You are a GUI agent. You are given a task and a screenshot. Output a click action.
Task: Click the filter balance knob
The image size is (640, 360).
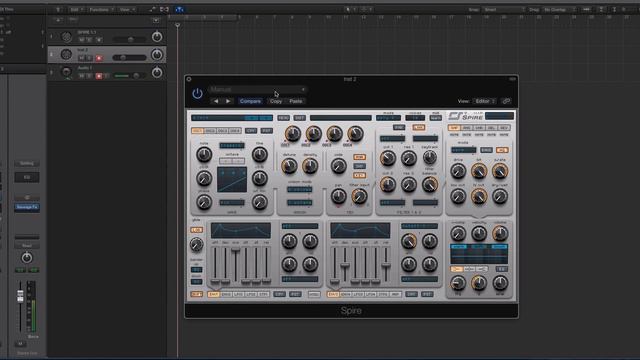coord(429,185)
